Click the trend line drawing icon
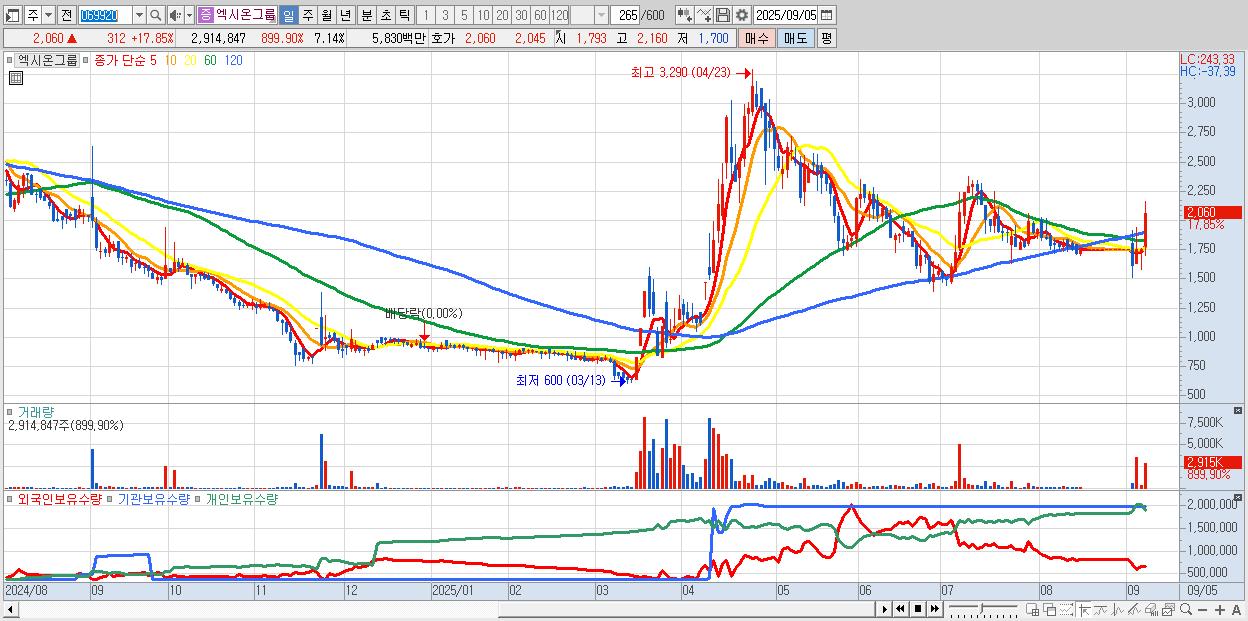 [x=1134, y=610]
